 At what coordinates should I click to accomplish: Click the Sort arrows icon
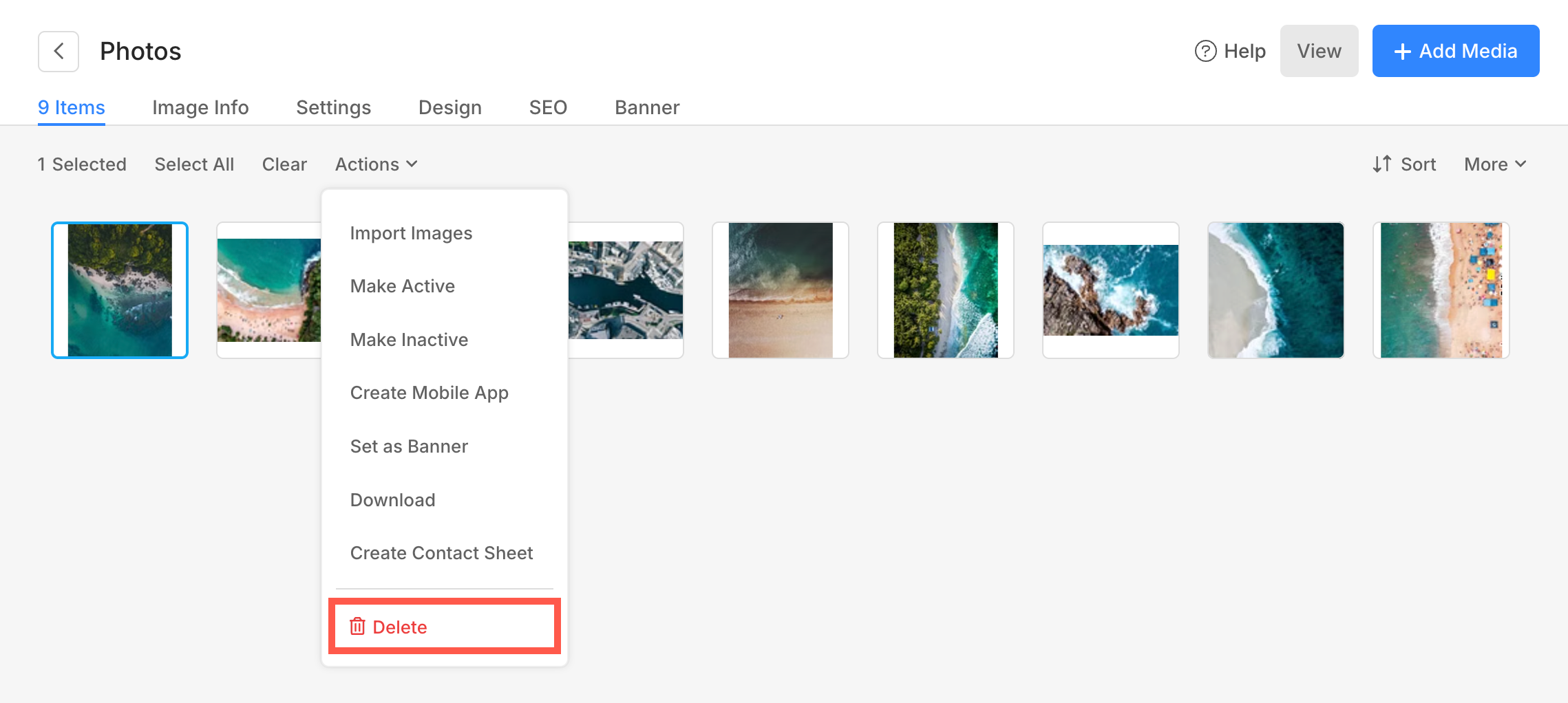pyautogui.click(x=1381, y=164)
